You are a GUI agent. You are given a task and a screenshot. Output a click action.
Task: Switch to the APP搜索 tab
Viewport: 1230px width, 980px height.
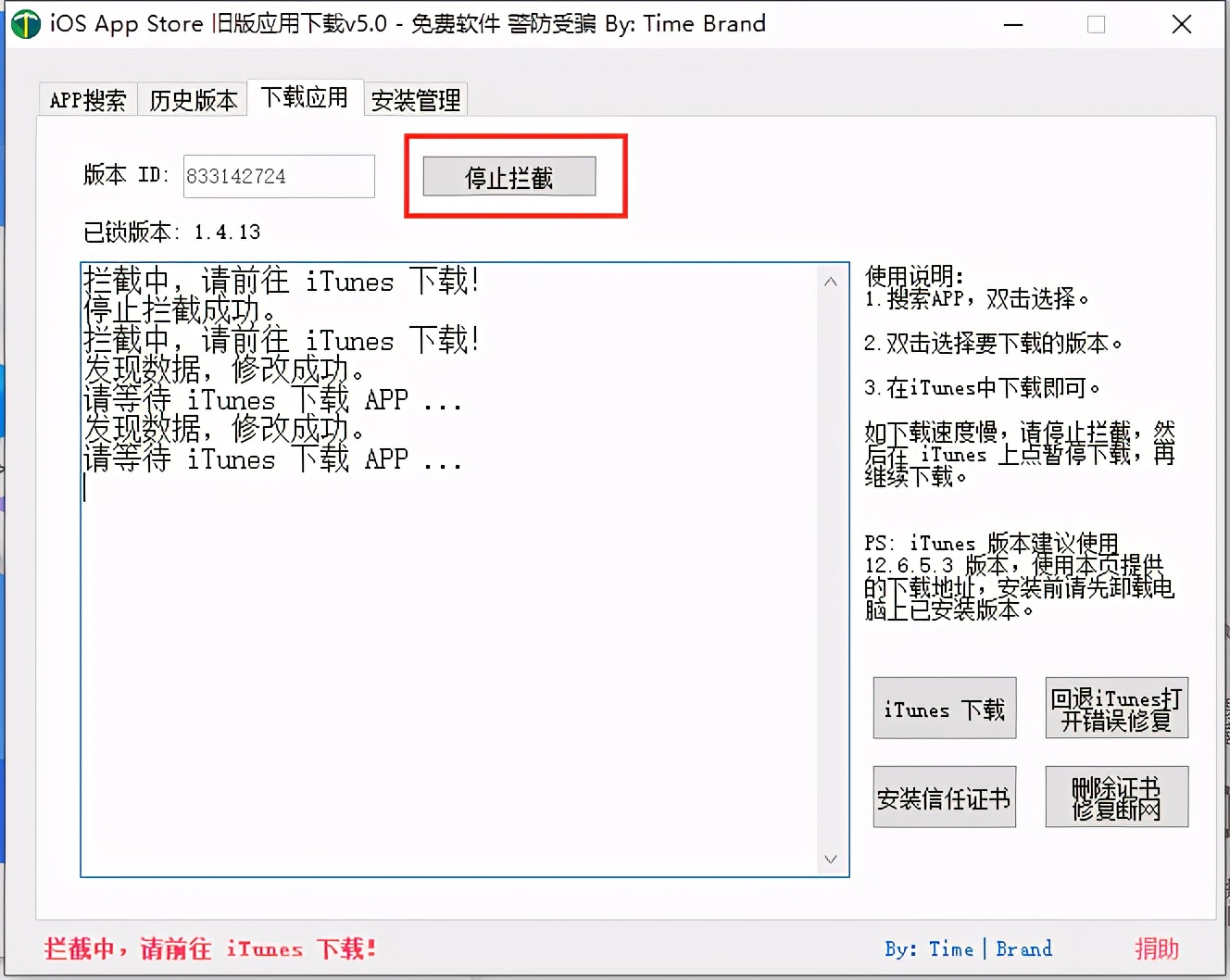coord(86,99)
